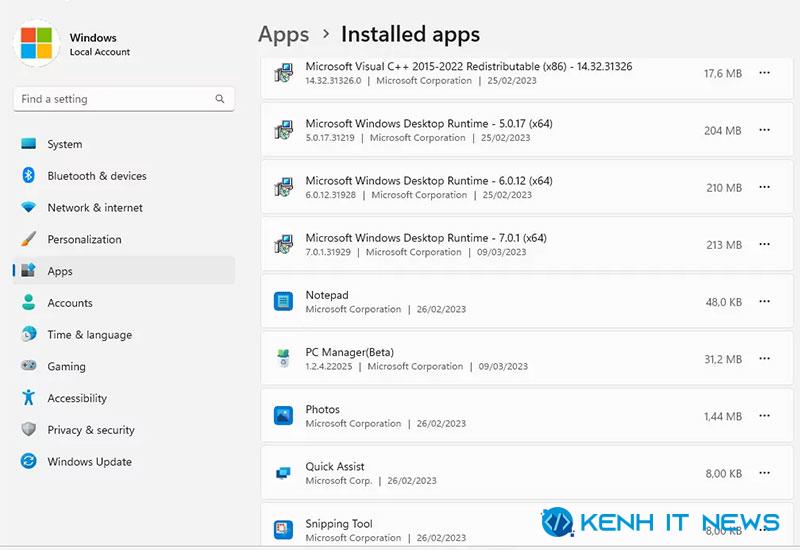Click the Desktop Runtime 6.0.12 installer icon

coord(284,187)
